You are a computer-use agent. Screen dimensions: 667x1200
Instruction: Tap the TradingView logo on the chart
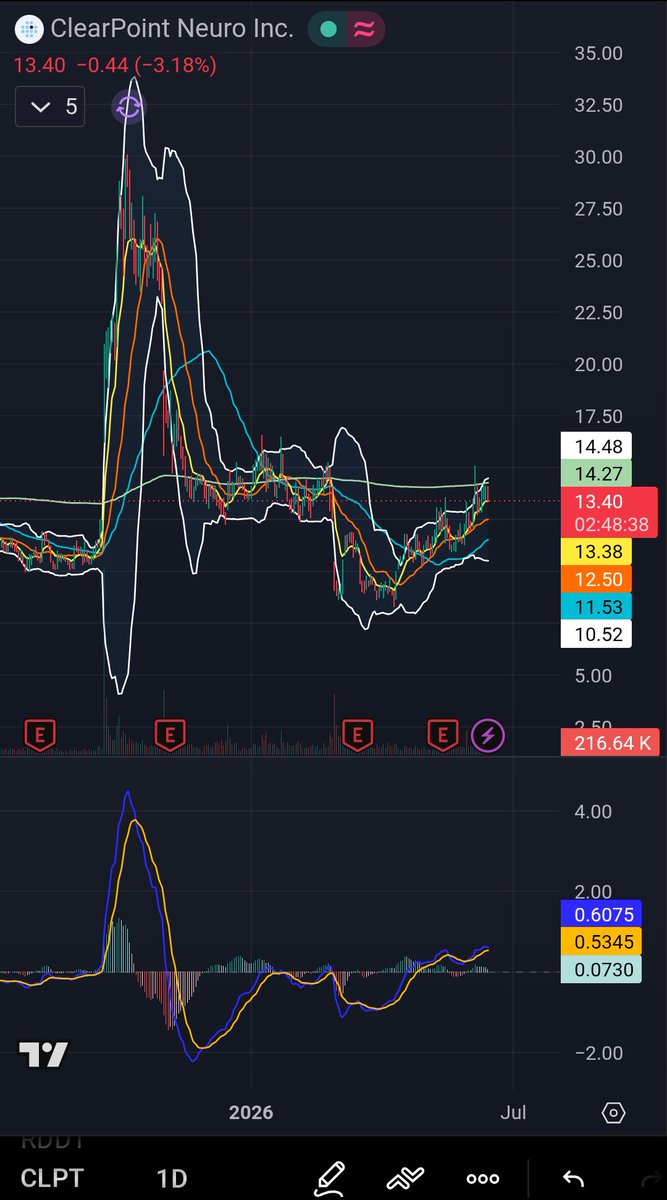click(x=44, y=1054)
